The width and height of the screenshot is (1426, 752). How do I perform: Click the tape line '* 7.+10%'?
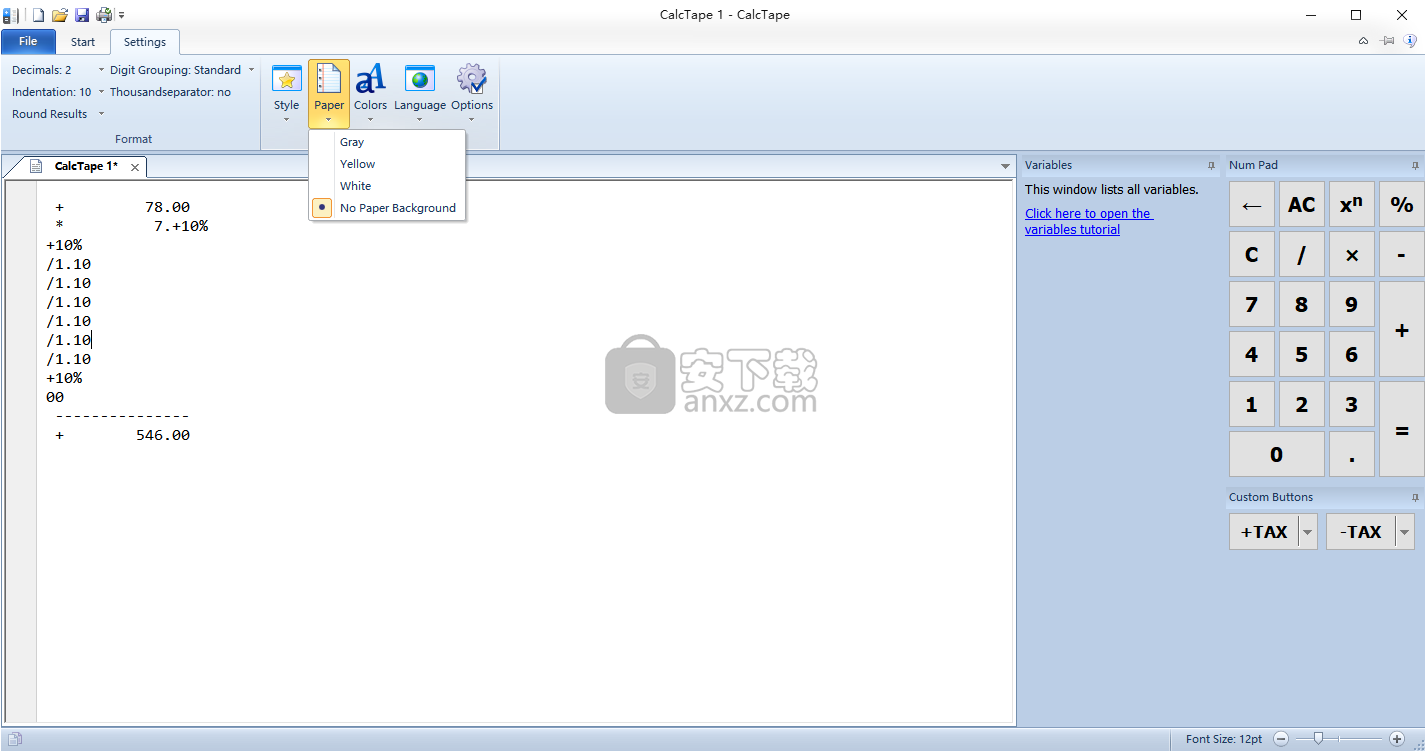tap(131, 226)
